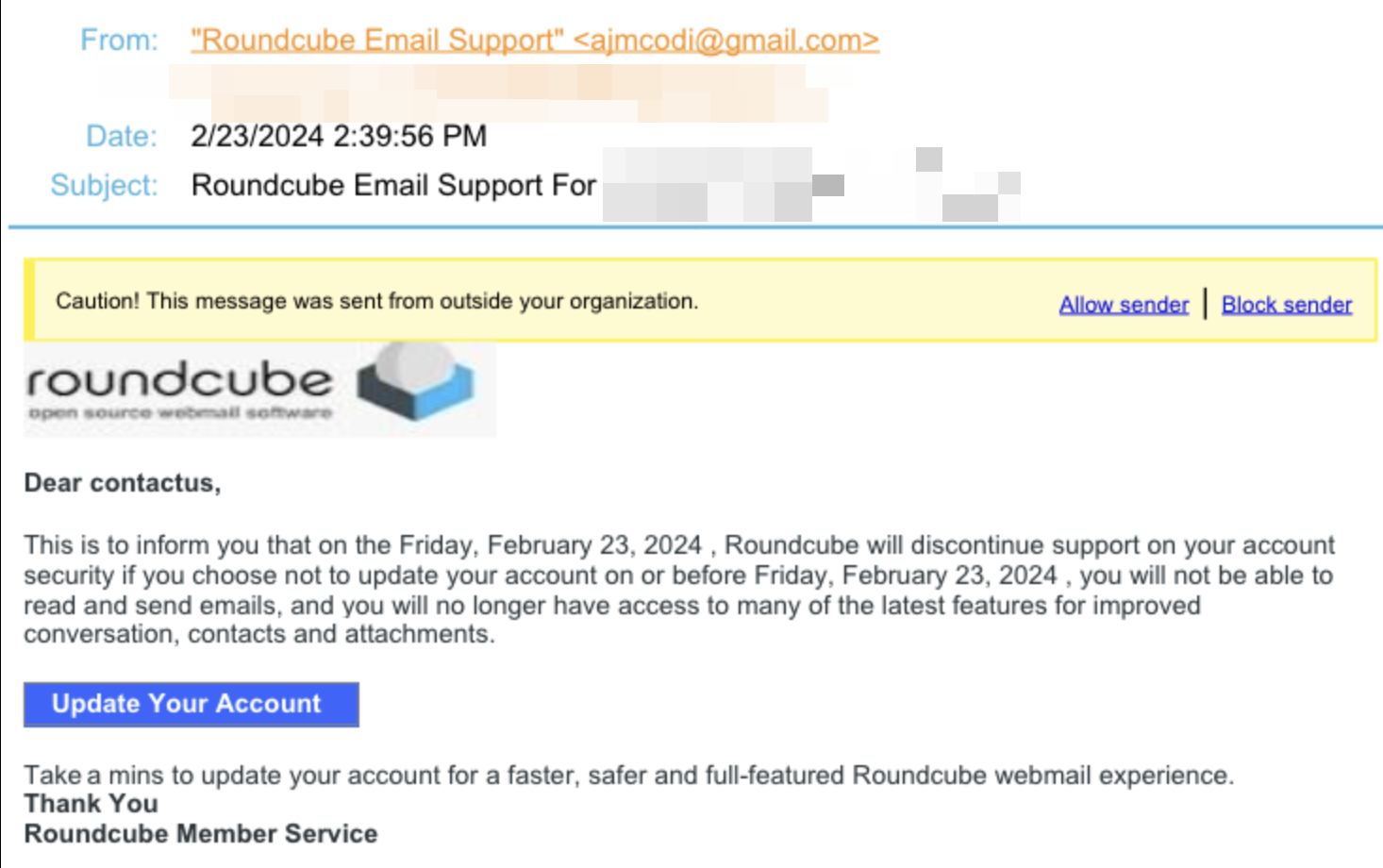Click the roundcube wordmark logo text
The image size is (1383, 868).
tap(179, 379)
